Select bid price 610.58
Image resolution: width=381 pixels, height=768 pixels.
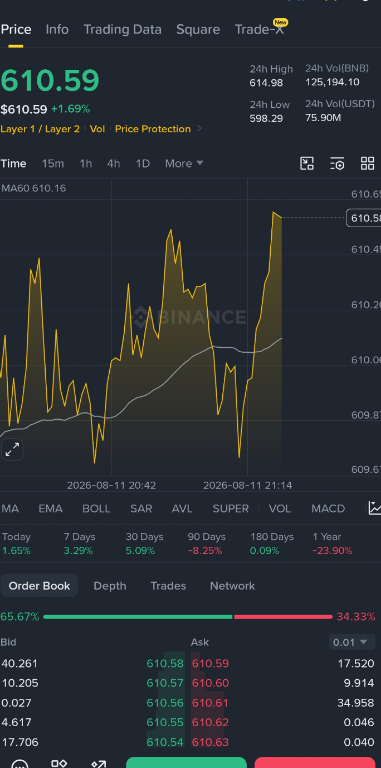point(165,664)
